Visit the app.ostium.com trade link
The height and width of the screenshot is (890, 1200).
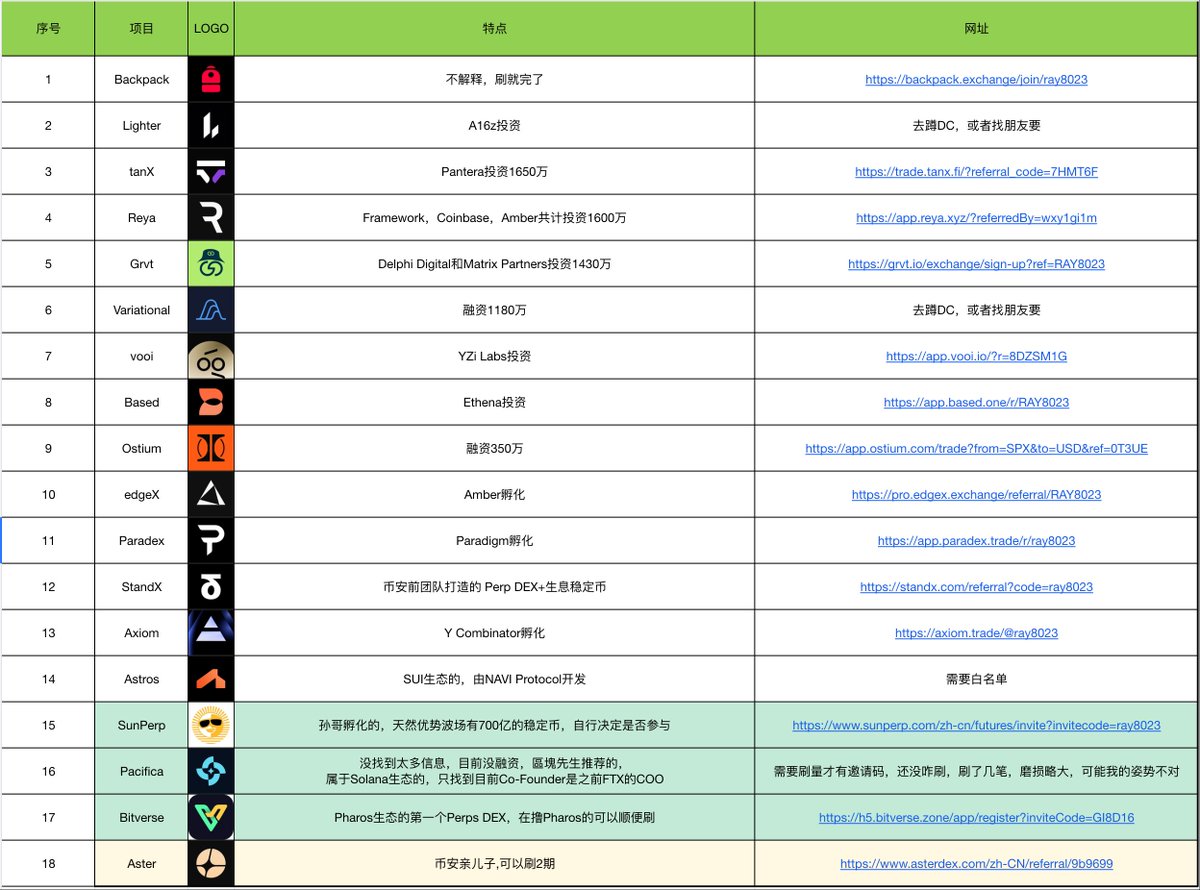click(976, 449)
